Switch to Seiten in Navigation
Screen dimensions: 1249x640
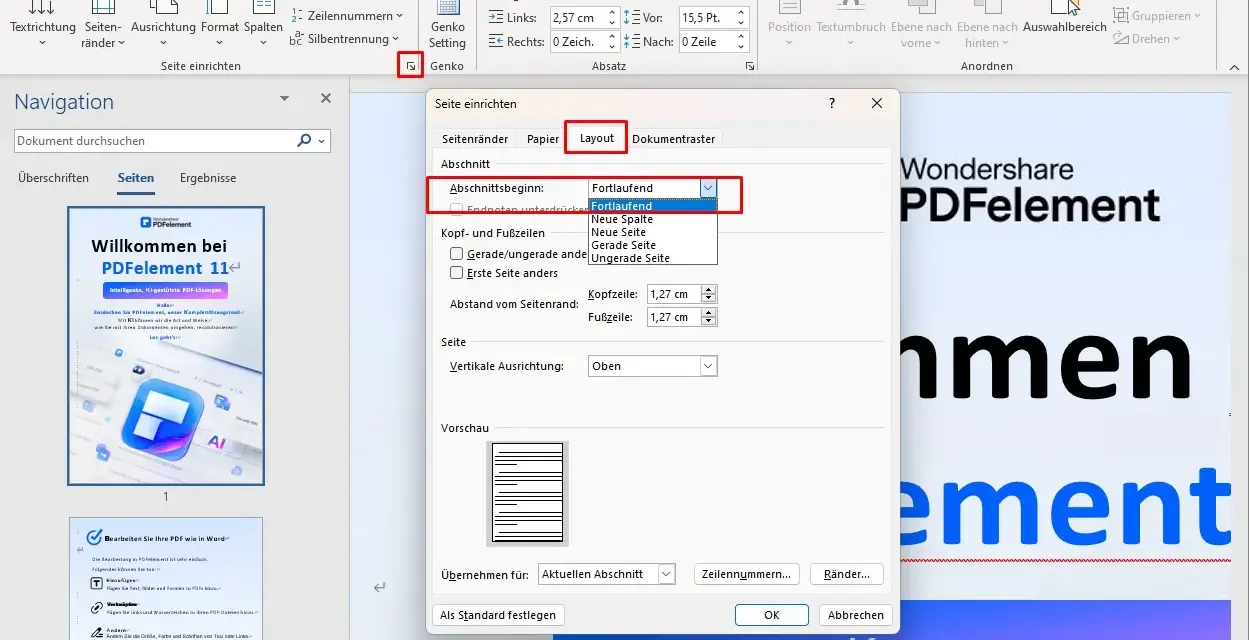click(x=136, y=178)
